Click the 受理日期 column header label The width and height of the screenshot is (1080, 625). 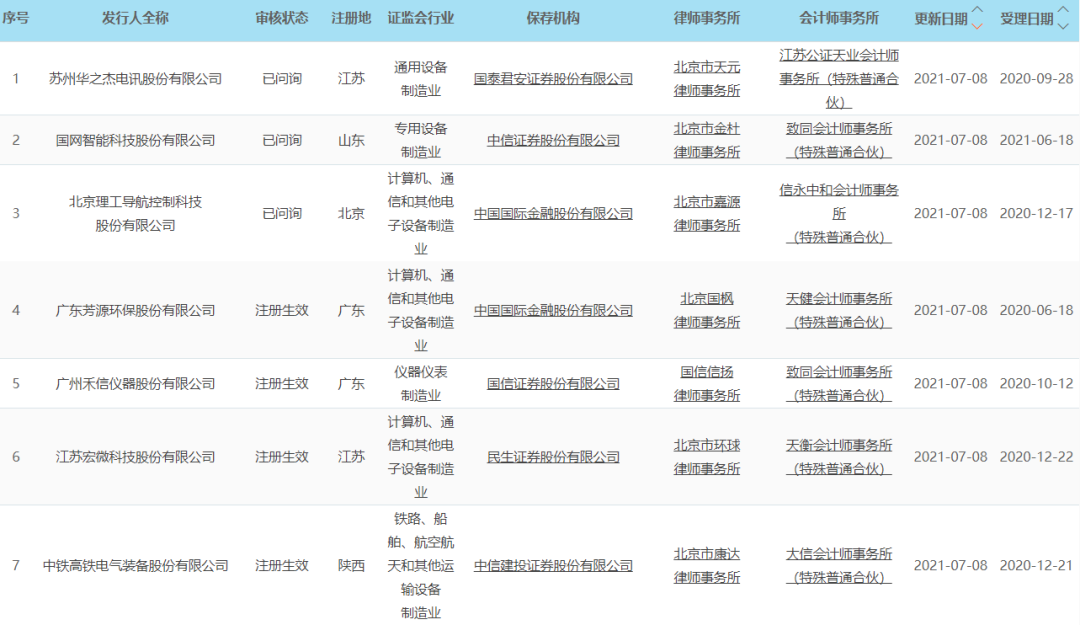click(x=1026, y=19)
